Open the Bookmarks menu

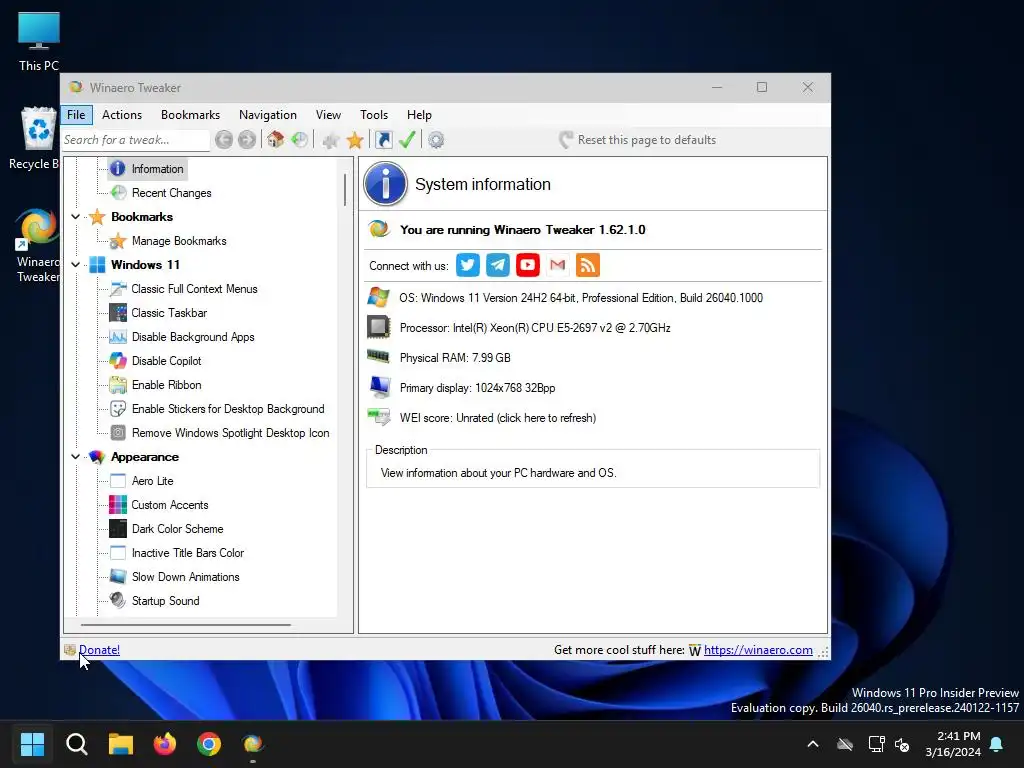pyautogui.click(x=191, y=115)
